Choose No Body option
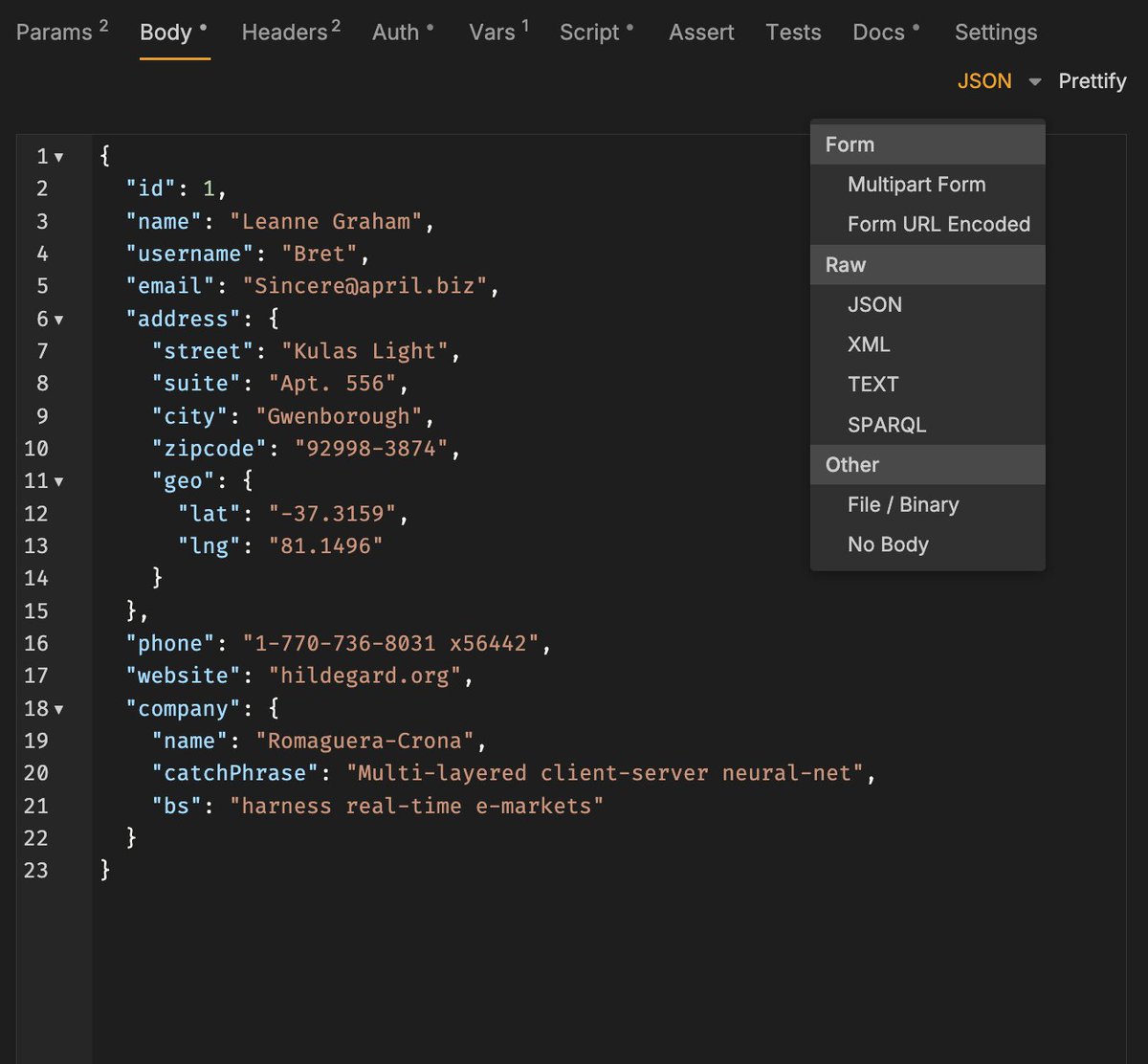 click(927, 544)
